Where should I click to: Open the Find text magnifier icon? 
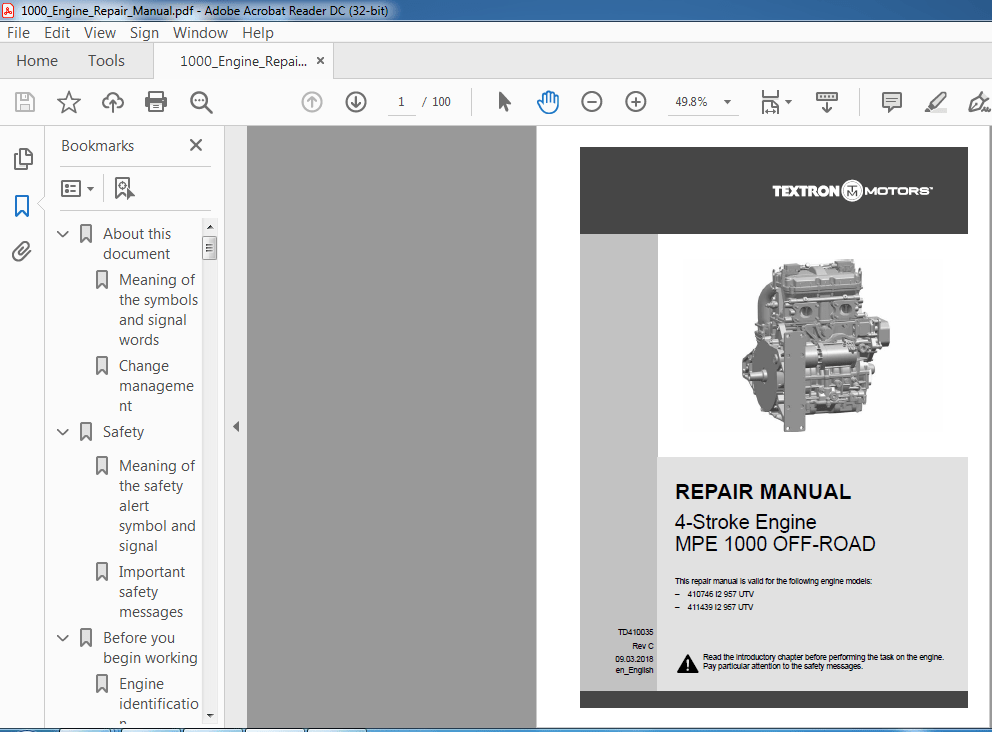click(201, 102)
